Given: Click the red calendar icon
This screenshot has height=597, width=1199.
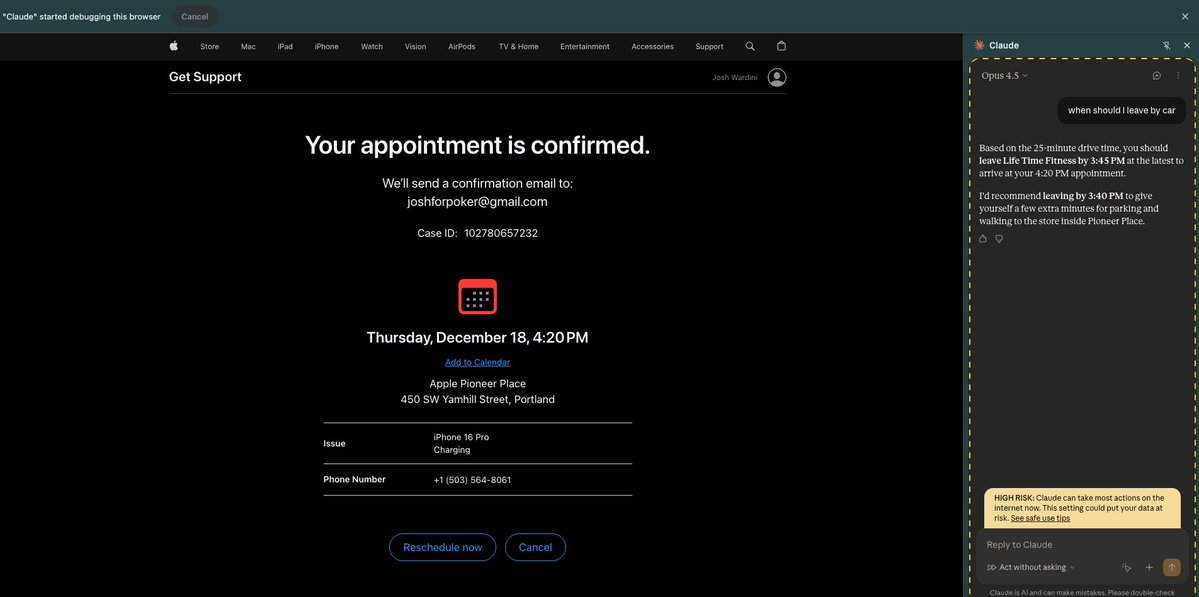Looking at the screenshot, I should click(478, 296).
